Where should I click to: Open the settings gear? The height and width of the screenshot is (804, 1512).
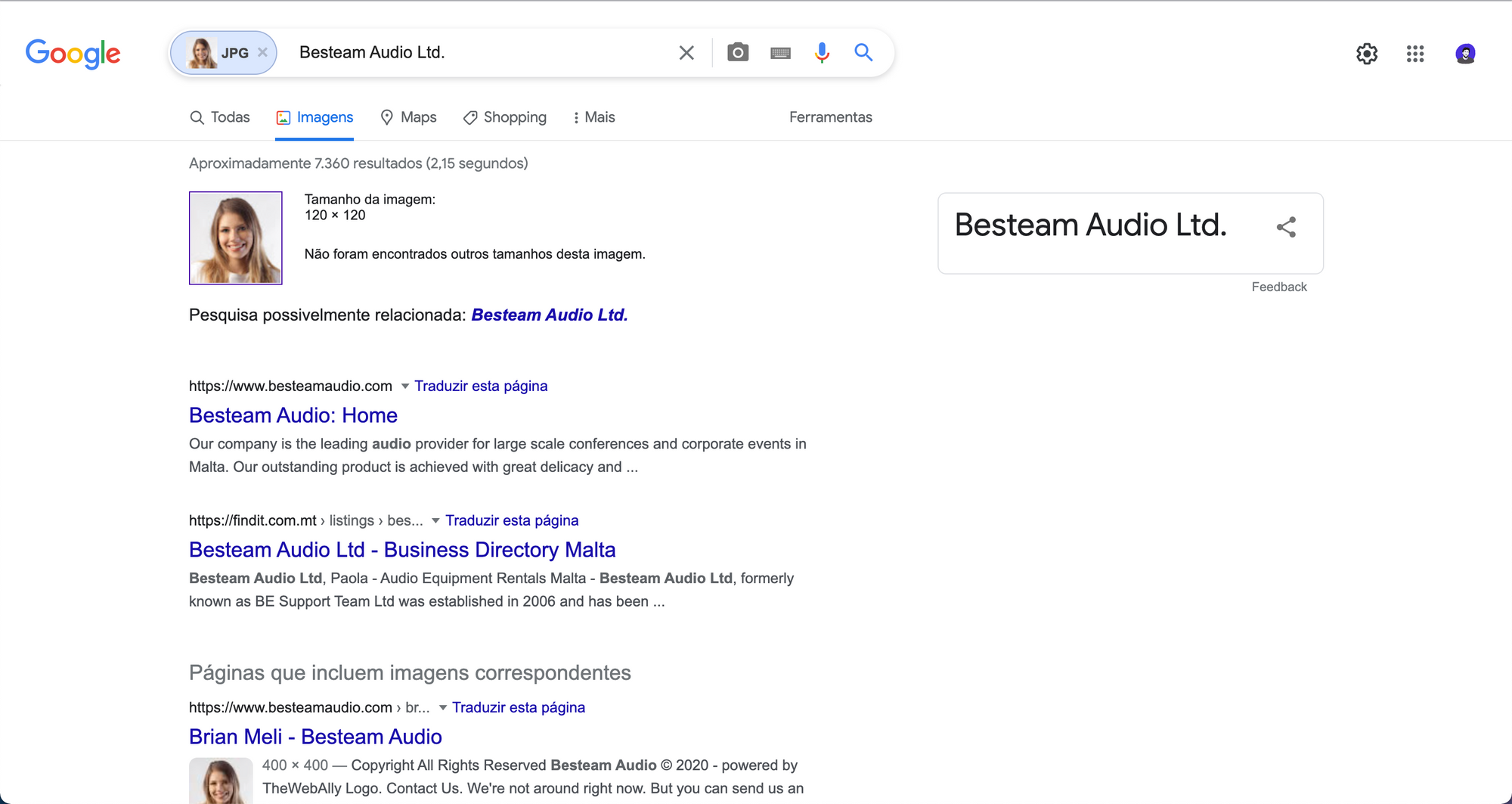(1367, 54)
